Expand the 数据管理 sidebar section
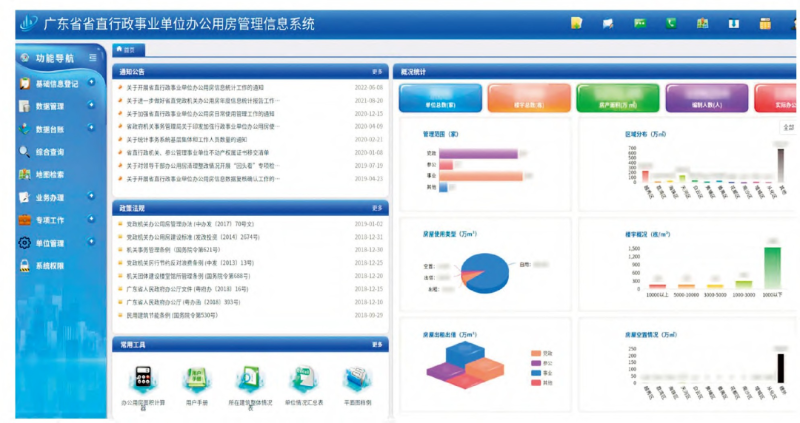This screenshot has width=800, height=423. (x=92, y=105)
